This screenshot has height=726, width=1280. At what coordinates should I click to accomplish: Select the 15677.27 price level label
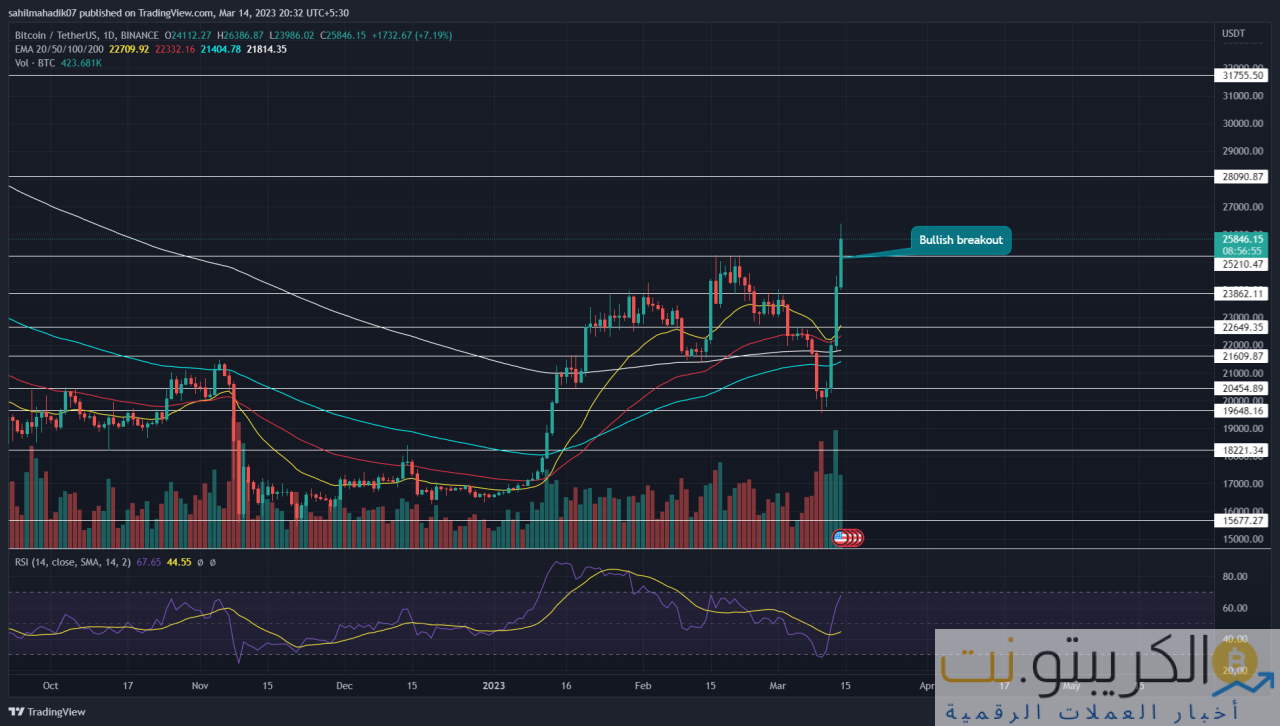1243,520
